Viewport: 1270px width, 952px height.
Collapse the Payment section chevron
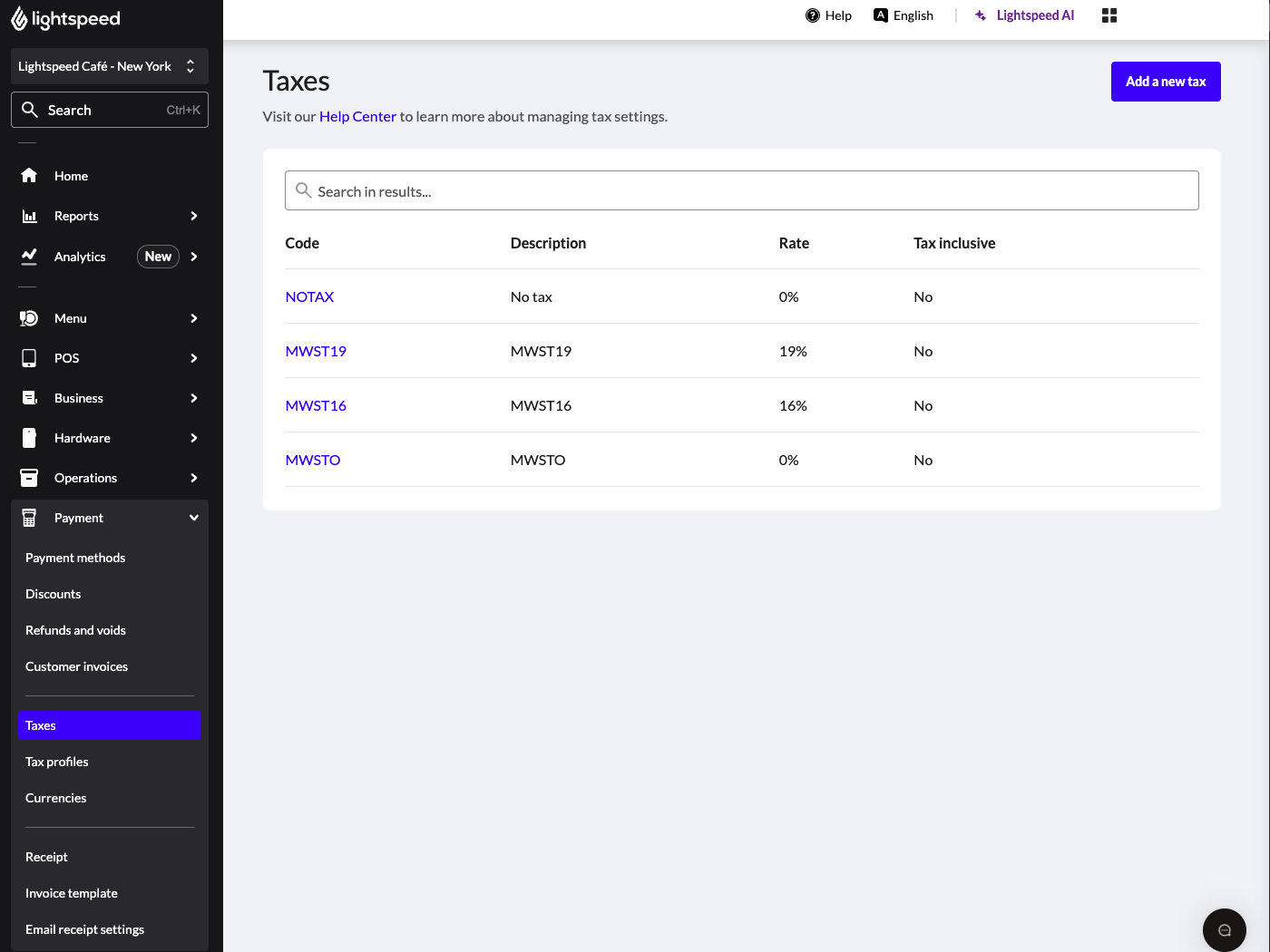193,518
